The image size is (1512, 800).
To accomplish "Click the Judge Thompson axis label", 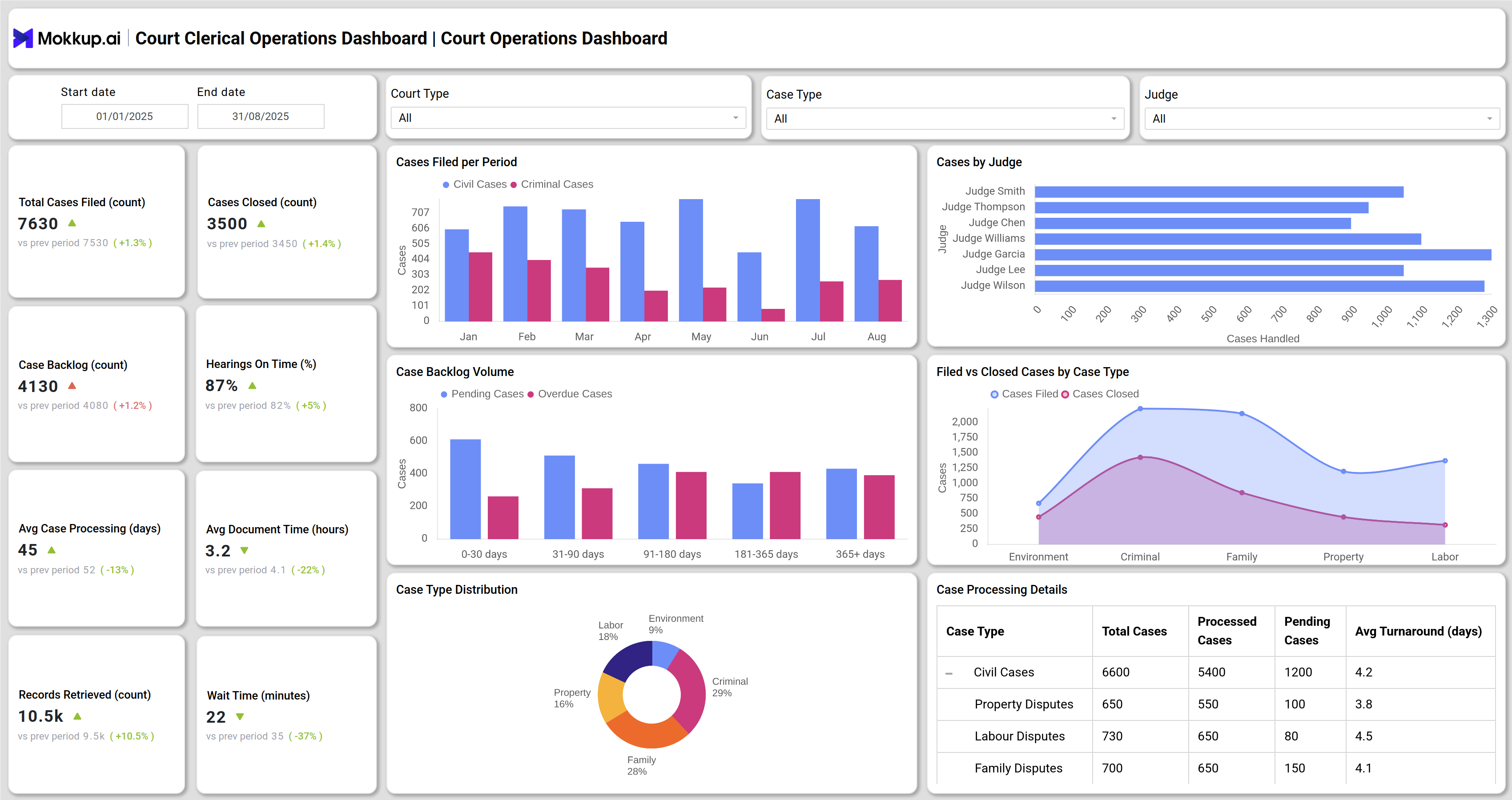I will 983,207.
